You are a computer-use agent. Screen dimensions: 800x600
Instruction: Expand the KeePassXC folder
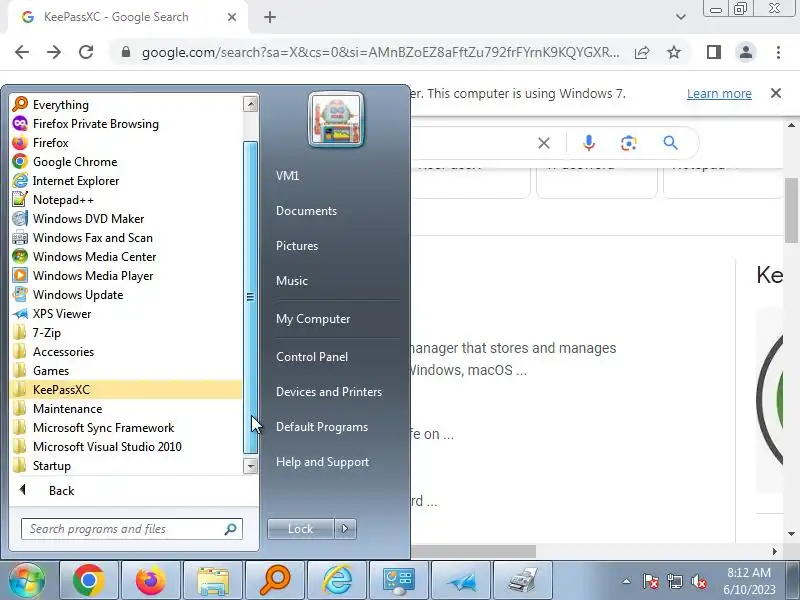click(126, 390)
